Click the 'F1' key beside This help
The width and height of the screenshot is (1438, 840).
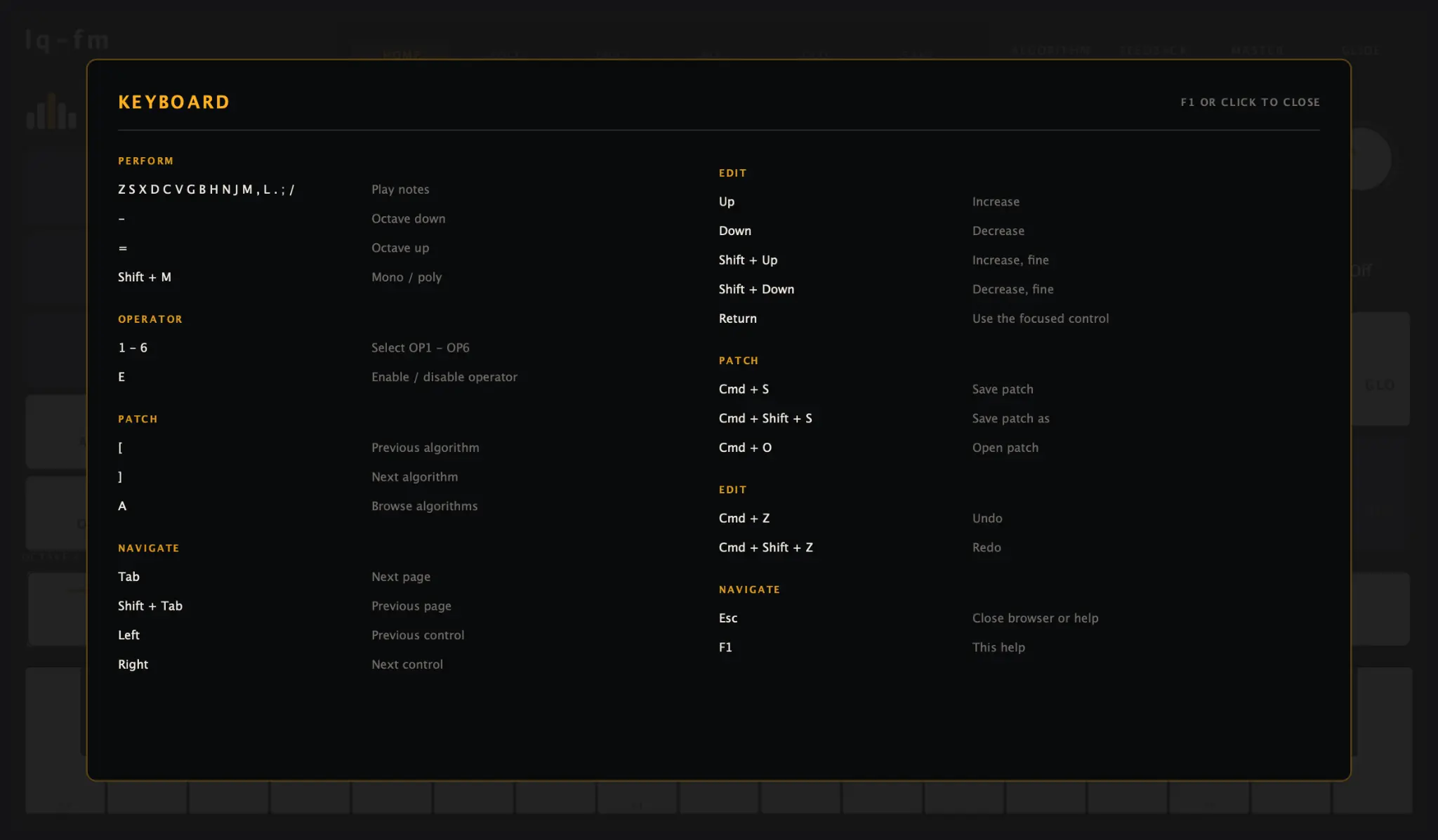(725, 648)
